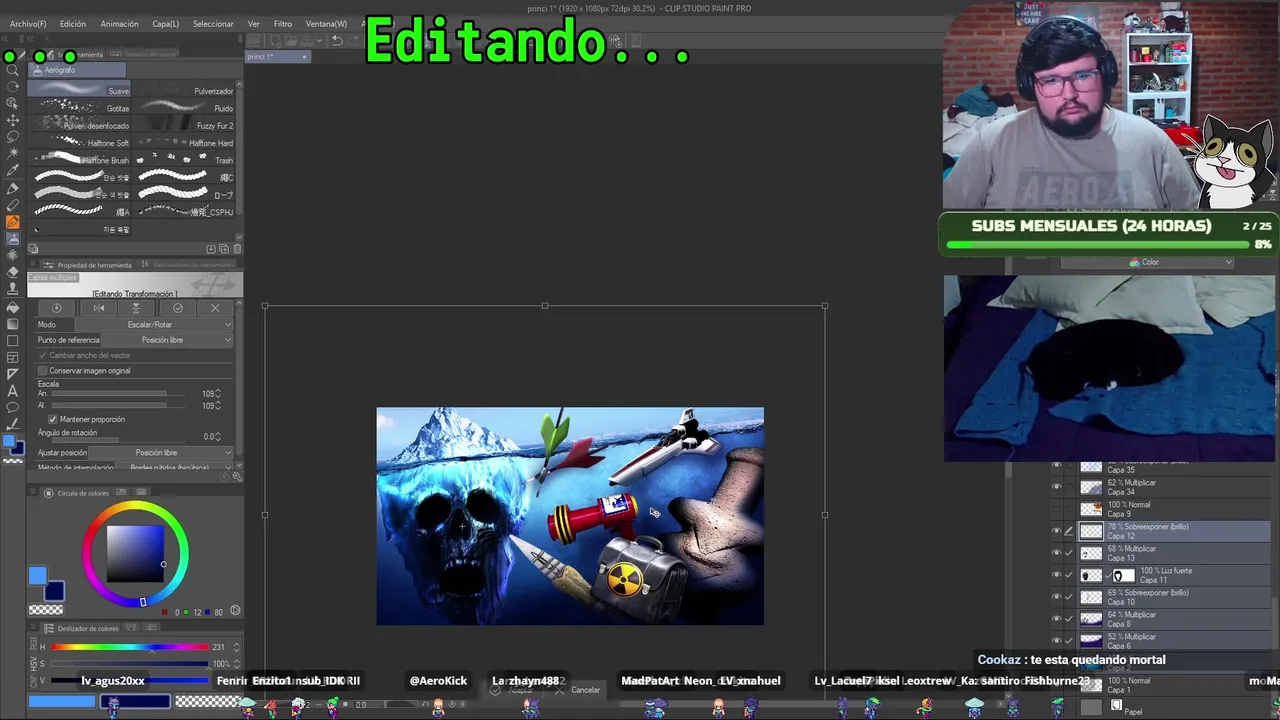Choose the Pulverizador sub tool
Screen dimensions: 1280x720
(x=185, y=91)
